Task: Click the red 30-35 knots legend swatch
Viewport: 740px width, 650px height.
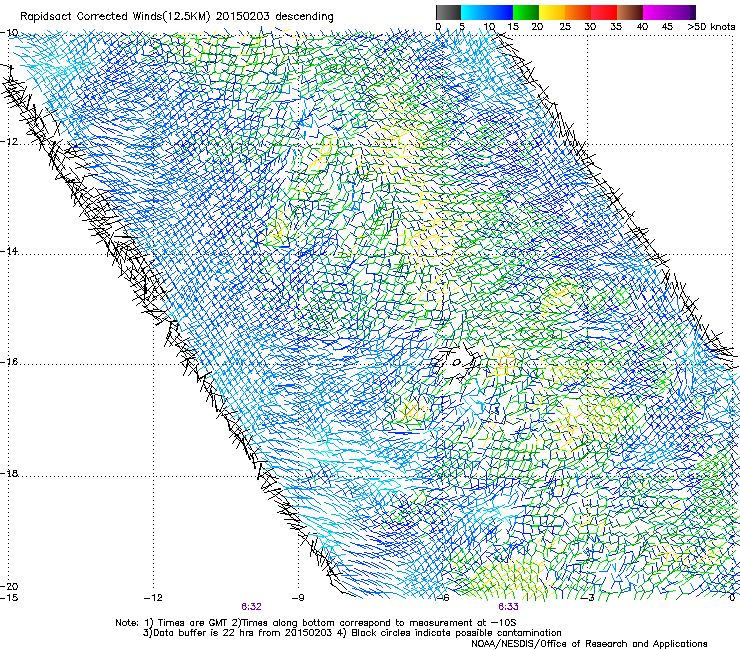Action: (604, 12)
